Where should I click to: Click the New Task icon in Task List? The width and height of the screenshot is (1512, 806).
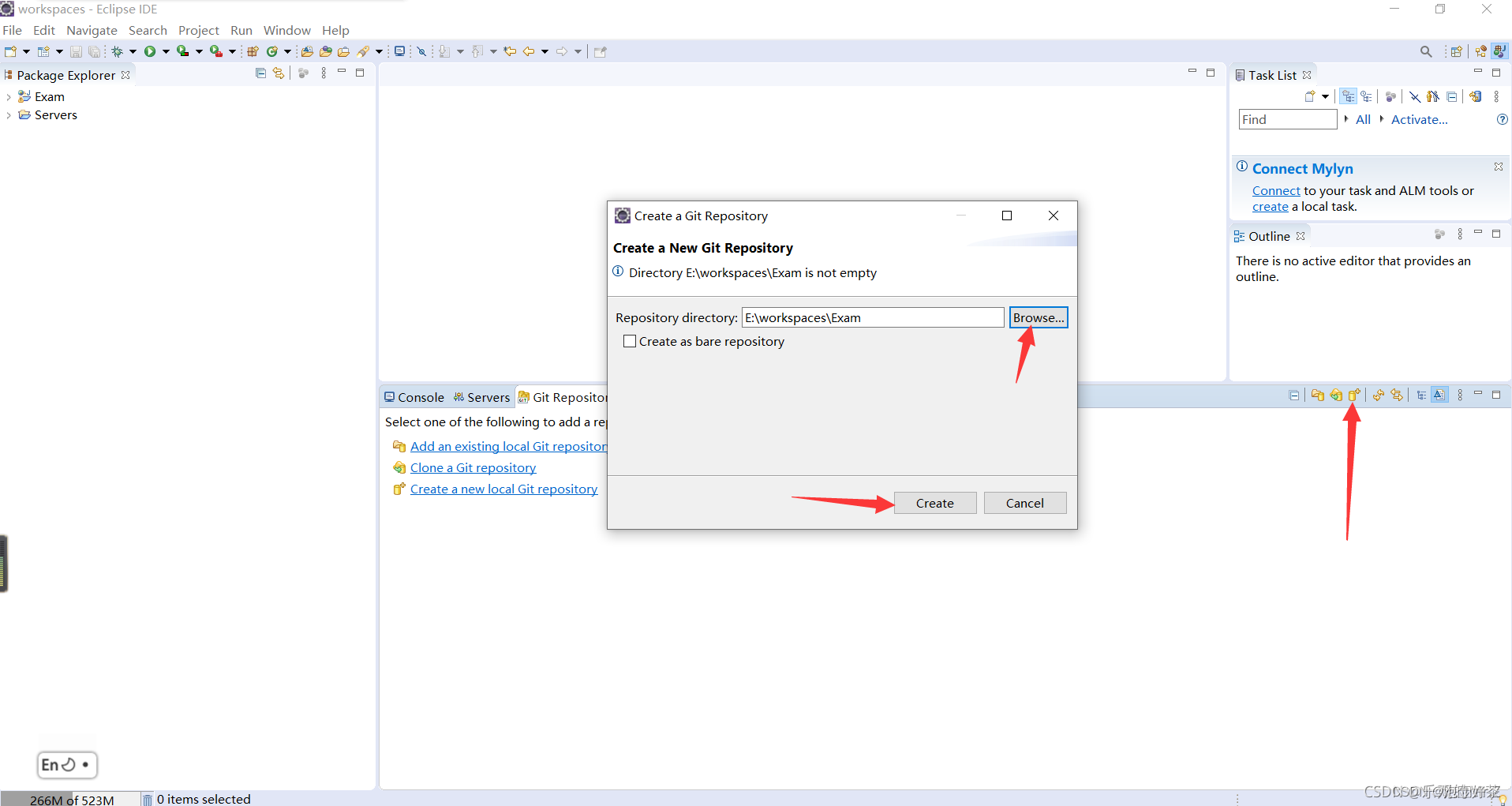click(x=1310, y=96)
